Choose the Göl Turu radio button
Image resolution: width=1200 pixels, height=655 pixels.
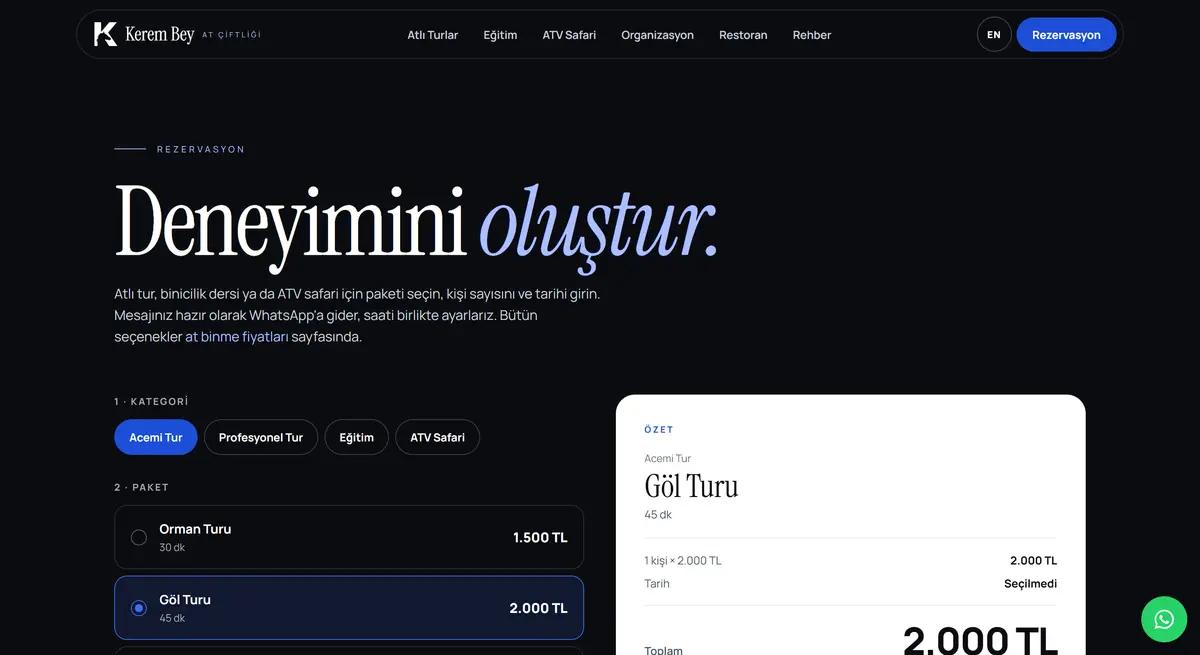(x=139, y=608)
